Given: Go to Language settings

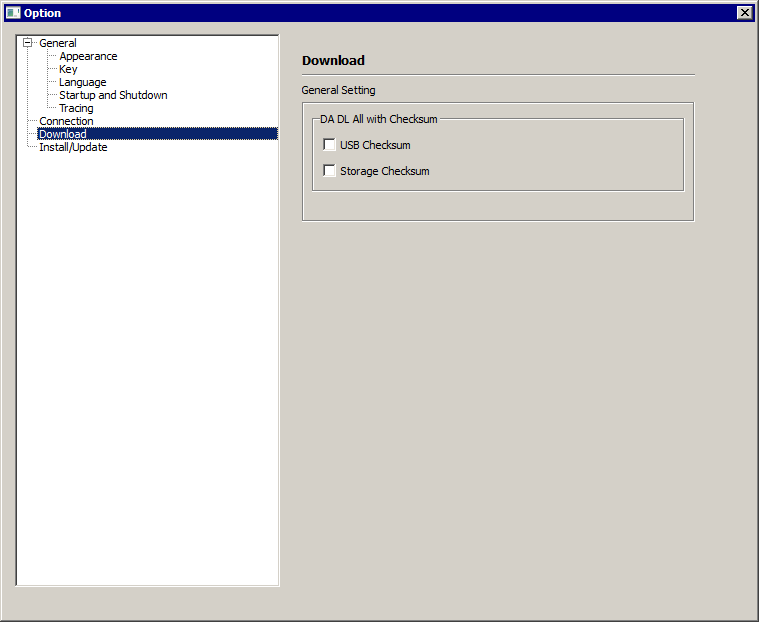Looking at the screenshot, I should (82, 82).
